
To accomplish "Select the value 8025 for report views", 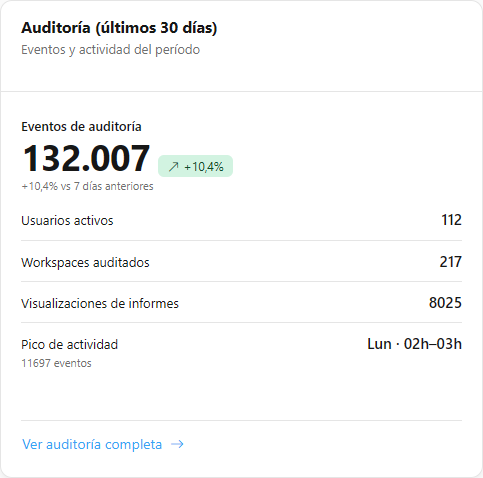I will [x=445, y=303].
